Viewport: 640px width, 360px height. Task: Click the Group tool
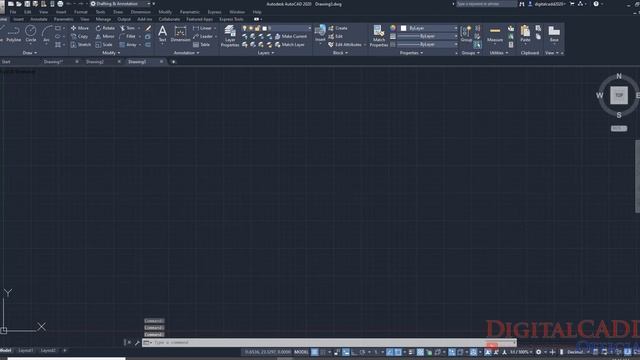466,33
